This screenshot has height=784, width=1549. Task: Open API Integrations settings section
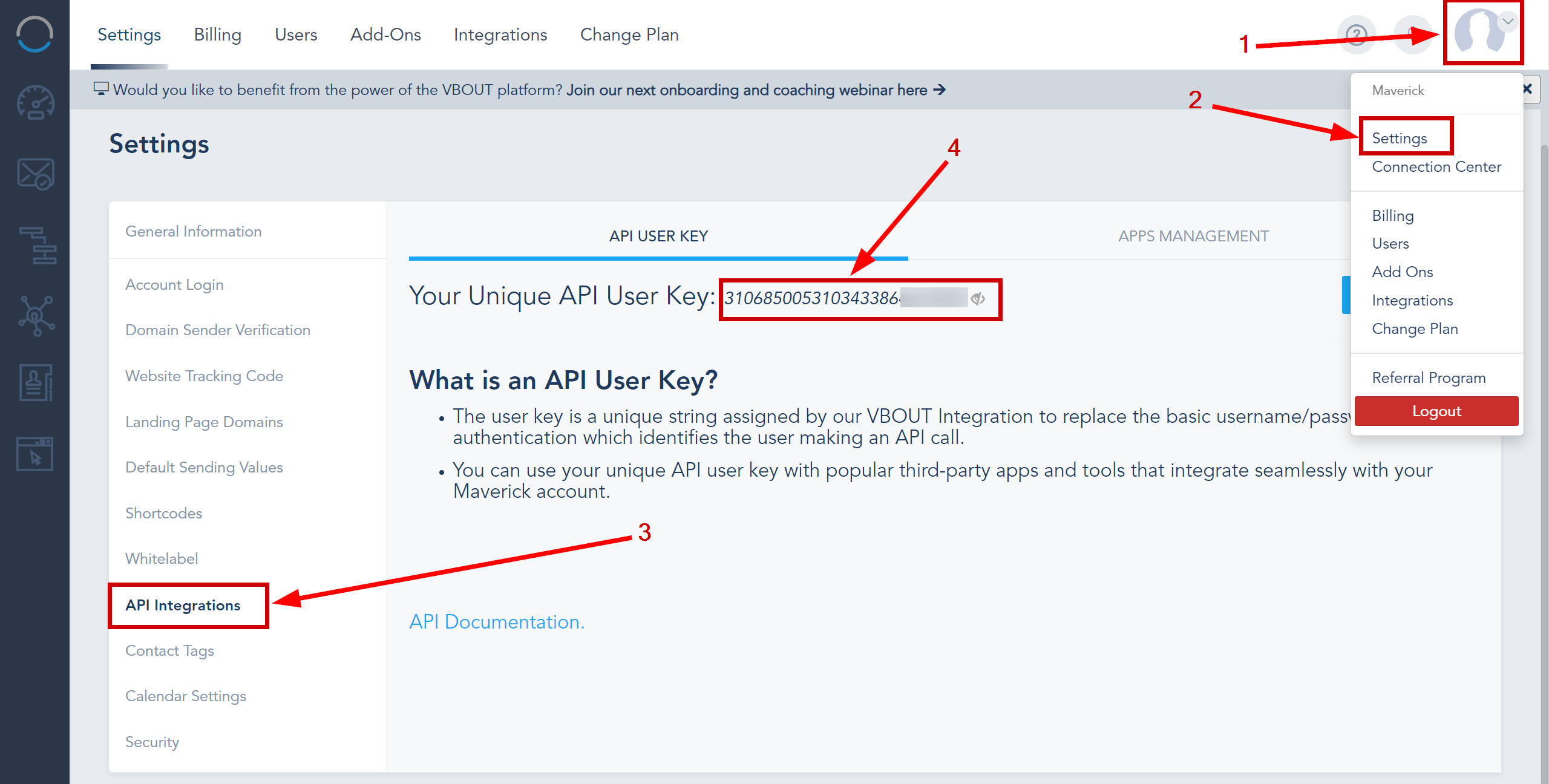183,604
